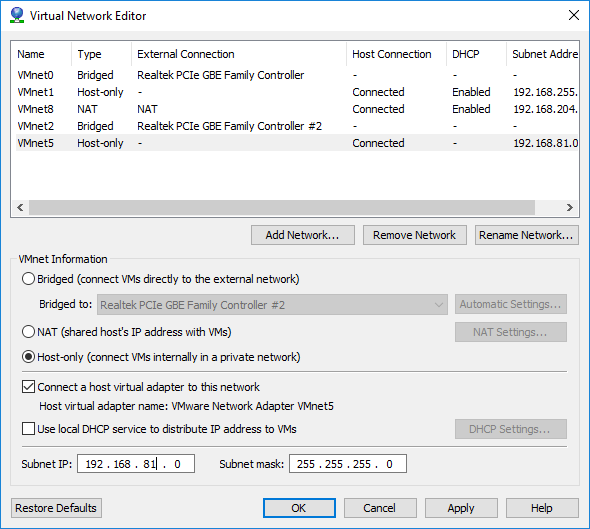The image size is (590, 529).
Task: Click VMnet1 Enabled DHCP cell
Action: click(x=471, y=92)
